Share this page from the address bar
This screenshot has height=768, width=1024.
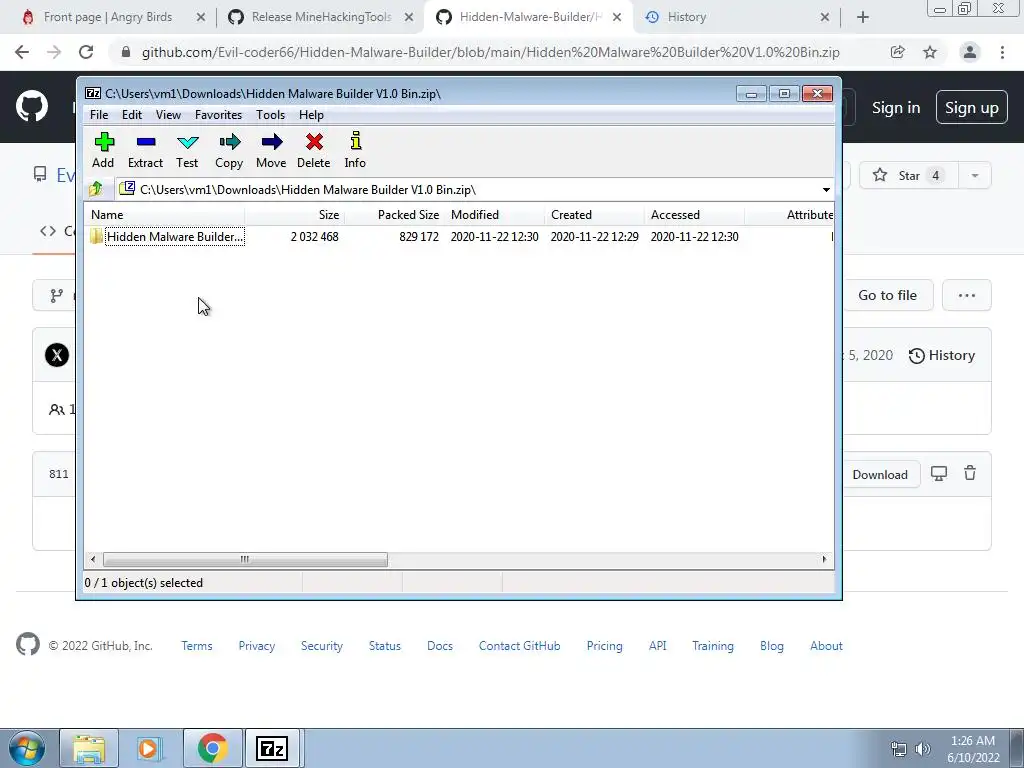[x=898, y=52]
